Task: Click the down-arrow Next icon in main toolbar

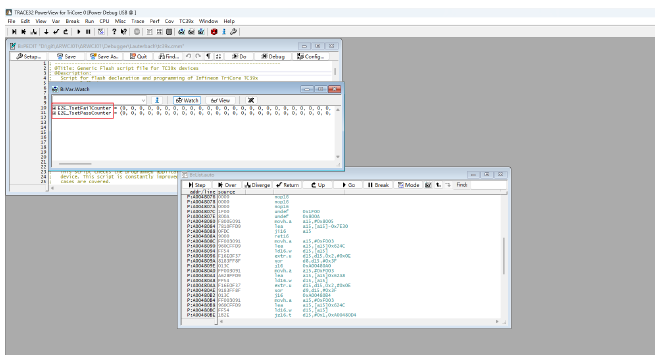Action: click(46, 32)
